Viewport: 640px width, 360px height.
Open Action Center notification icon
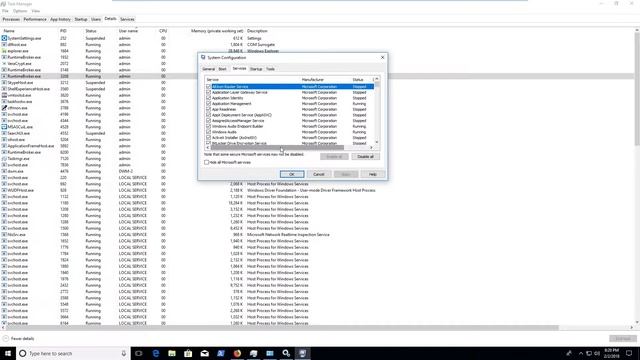629,353
